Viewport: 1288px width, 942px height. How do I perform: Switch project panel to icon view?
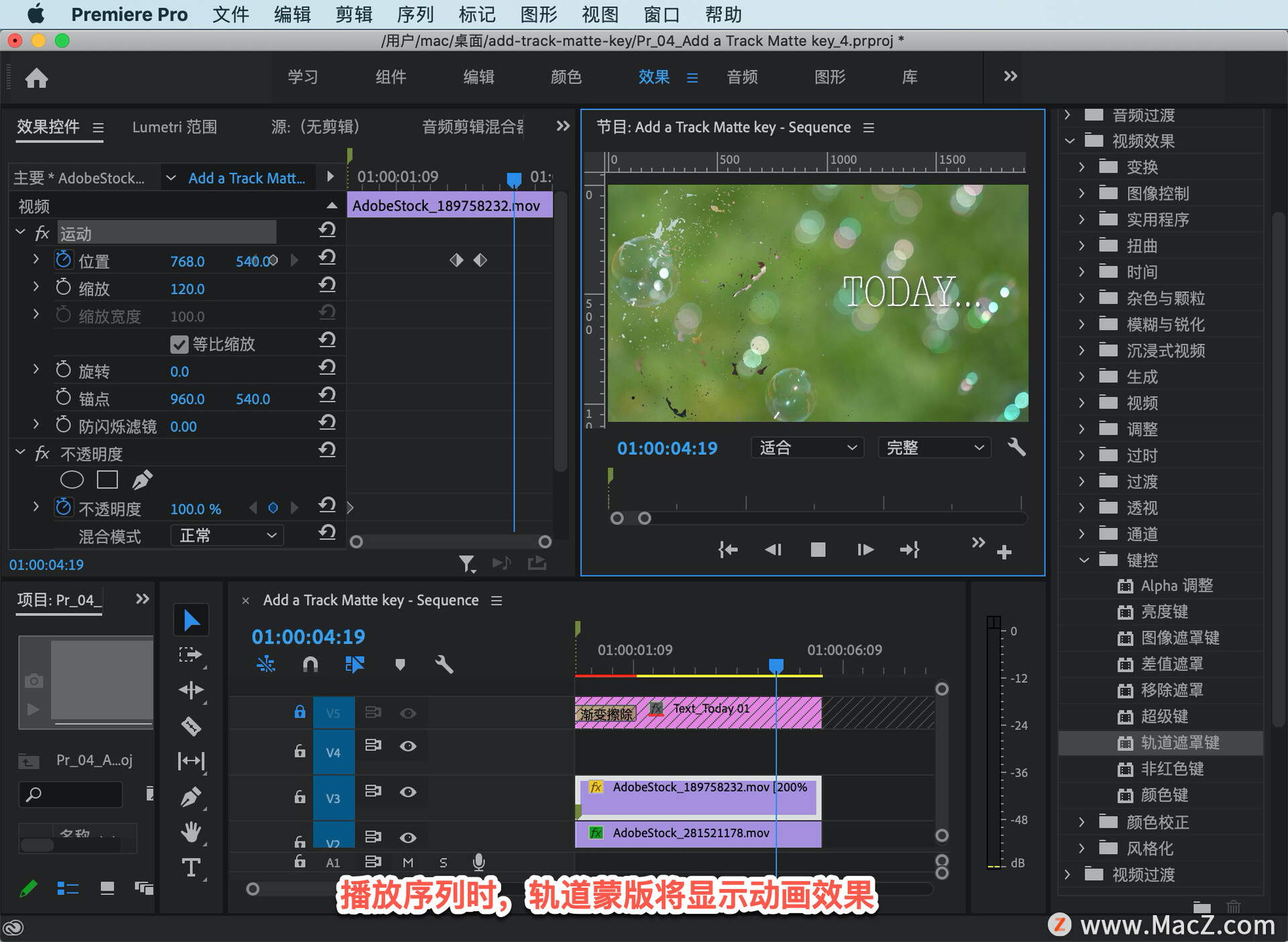tap(107, 888)
